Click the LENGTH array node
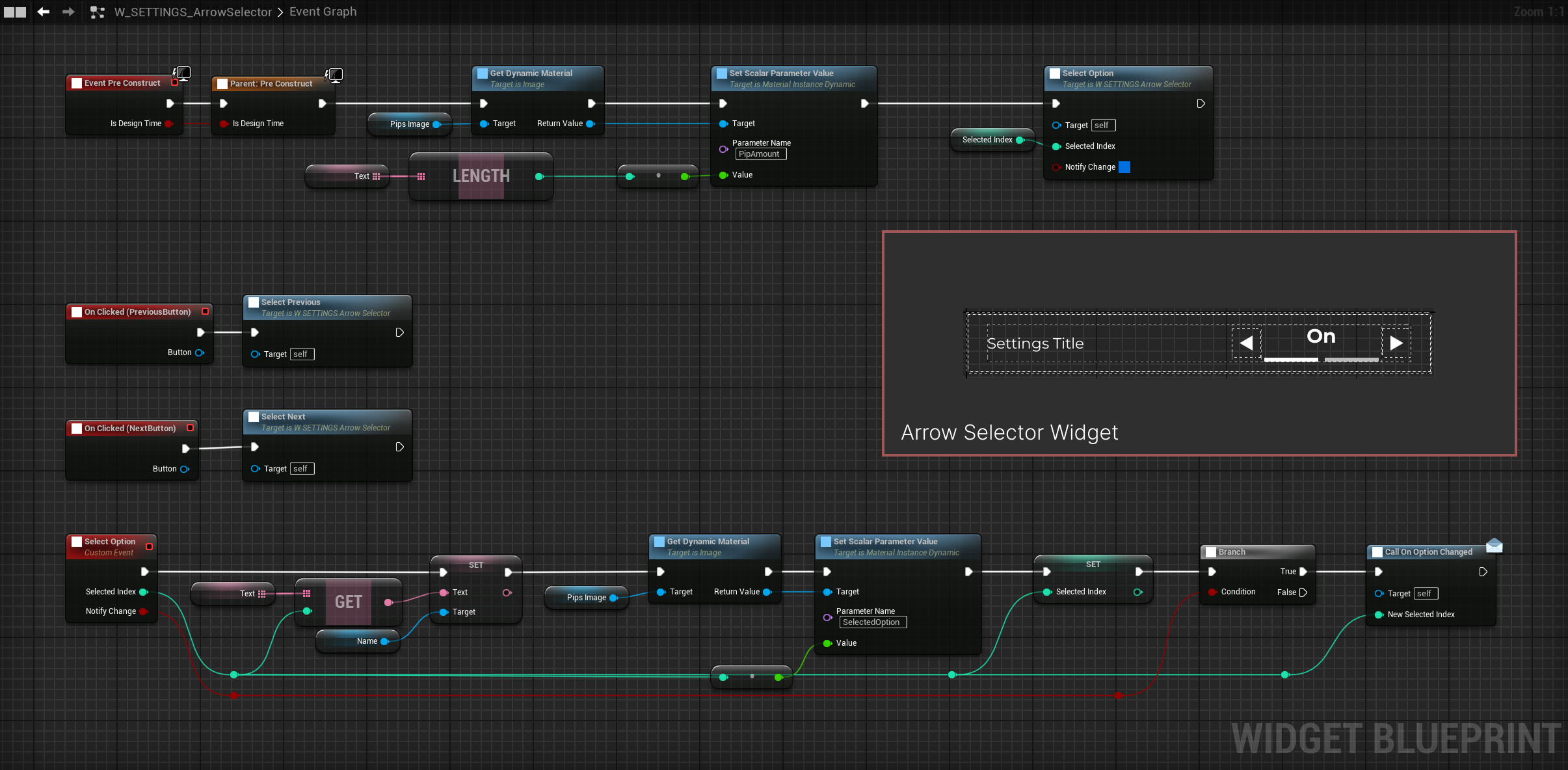 pyautogui.click(x=481, y=176)
